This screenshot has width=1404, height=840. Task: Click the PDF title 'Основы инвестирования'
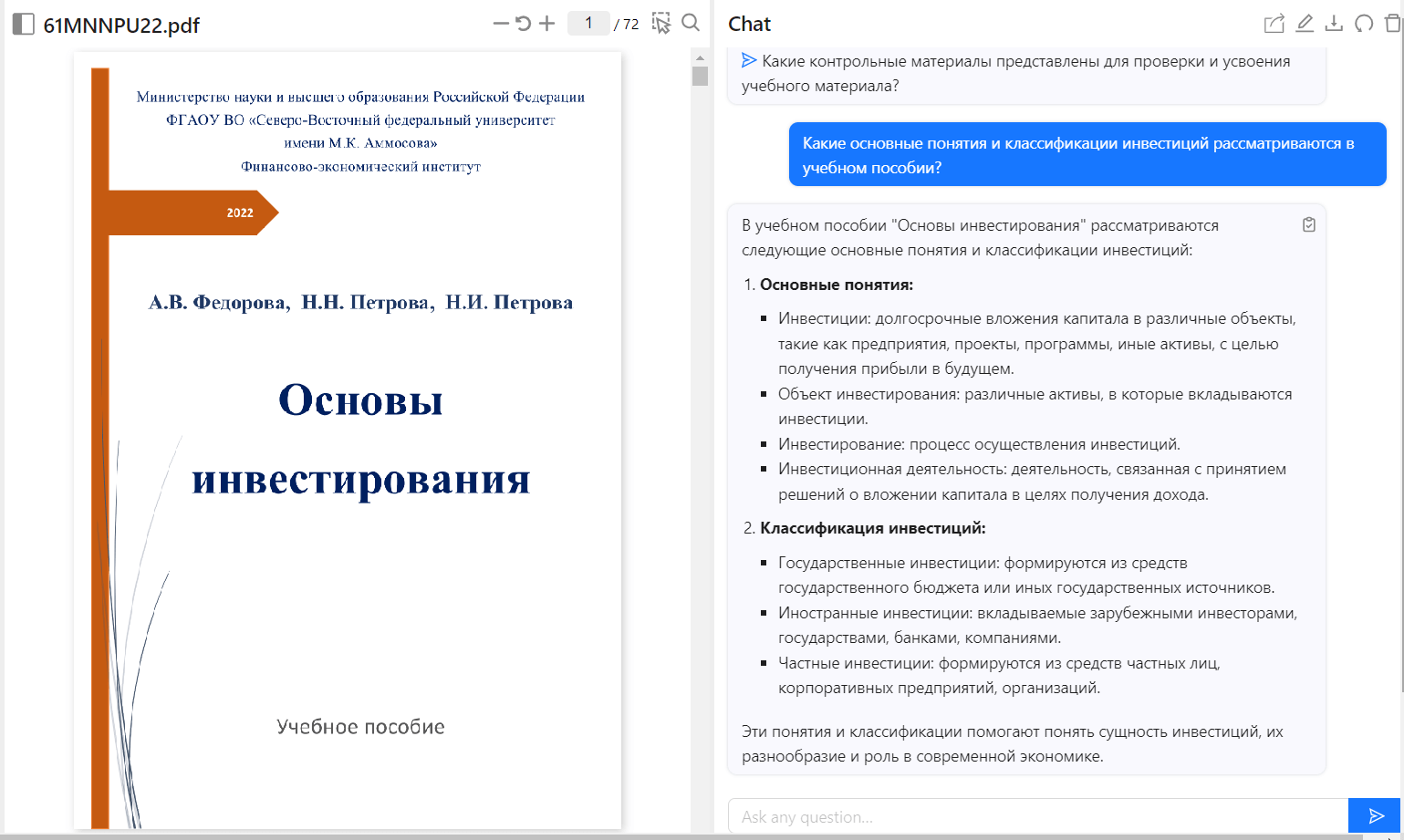point(360,440)
